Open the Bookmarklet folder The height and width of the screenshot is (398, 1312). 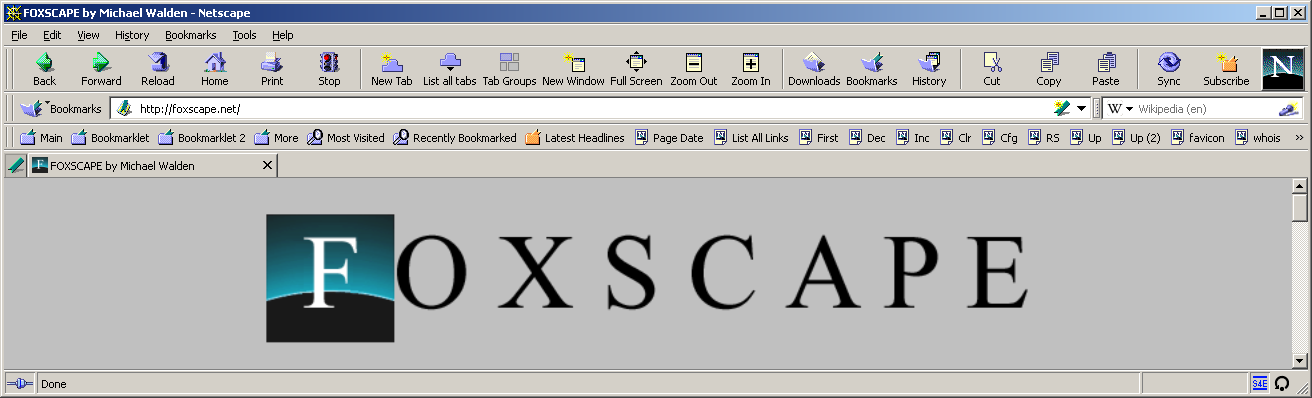coord(109,138)
